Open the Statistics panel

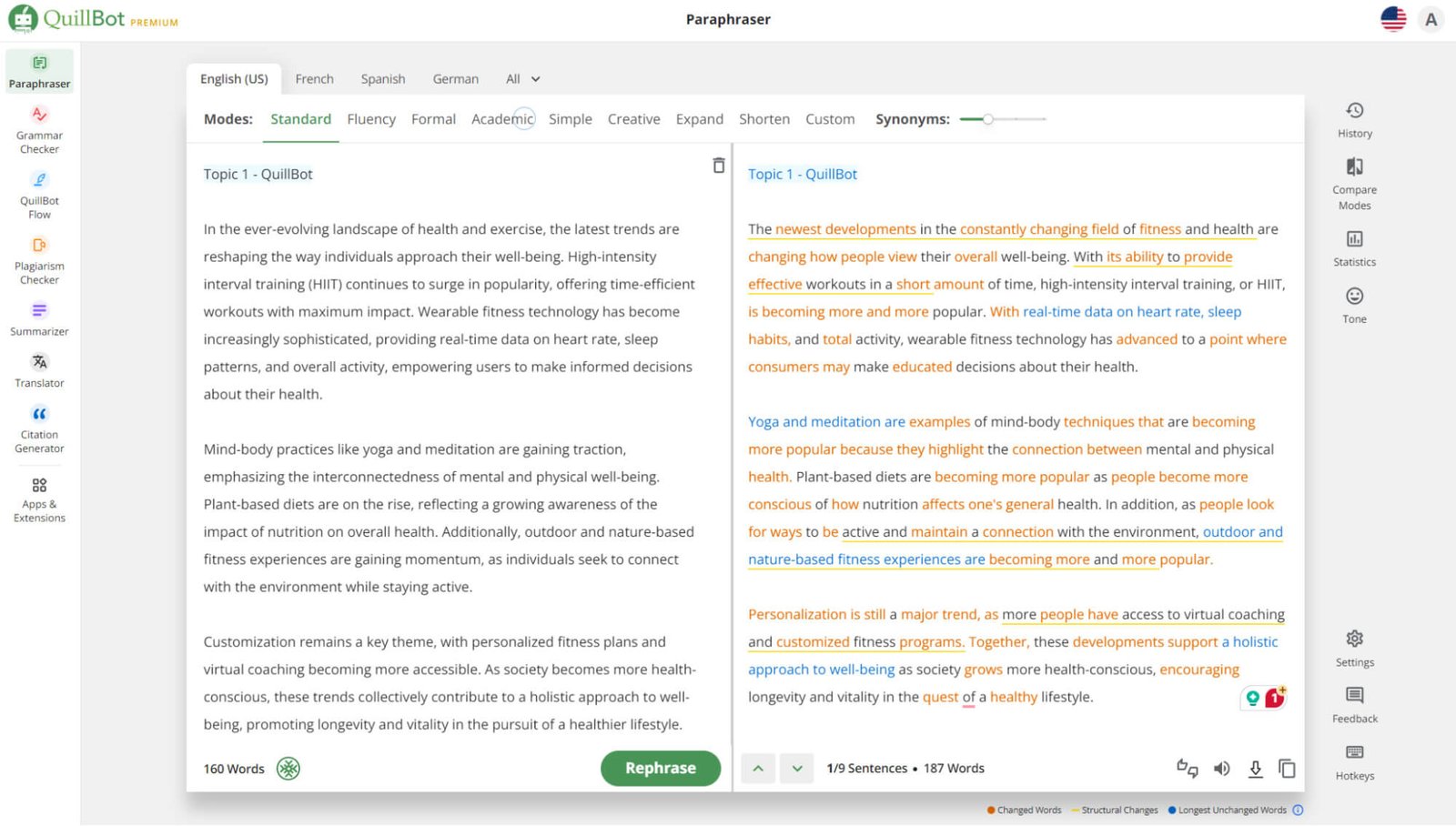pos(1354,247)
